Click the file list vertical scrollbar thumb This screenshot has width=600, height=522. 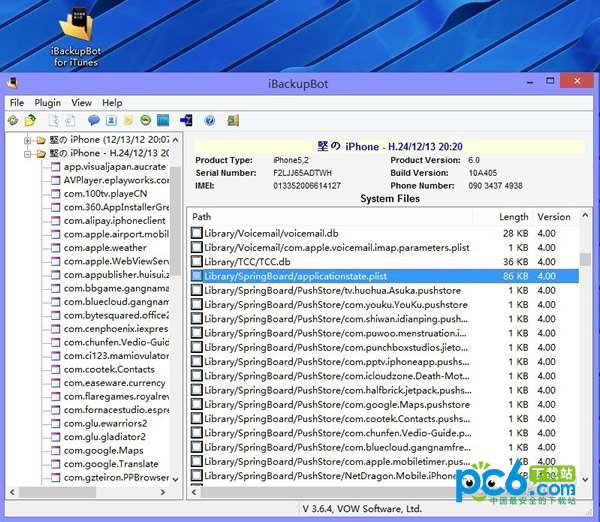[x=585, y=259]
